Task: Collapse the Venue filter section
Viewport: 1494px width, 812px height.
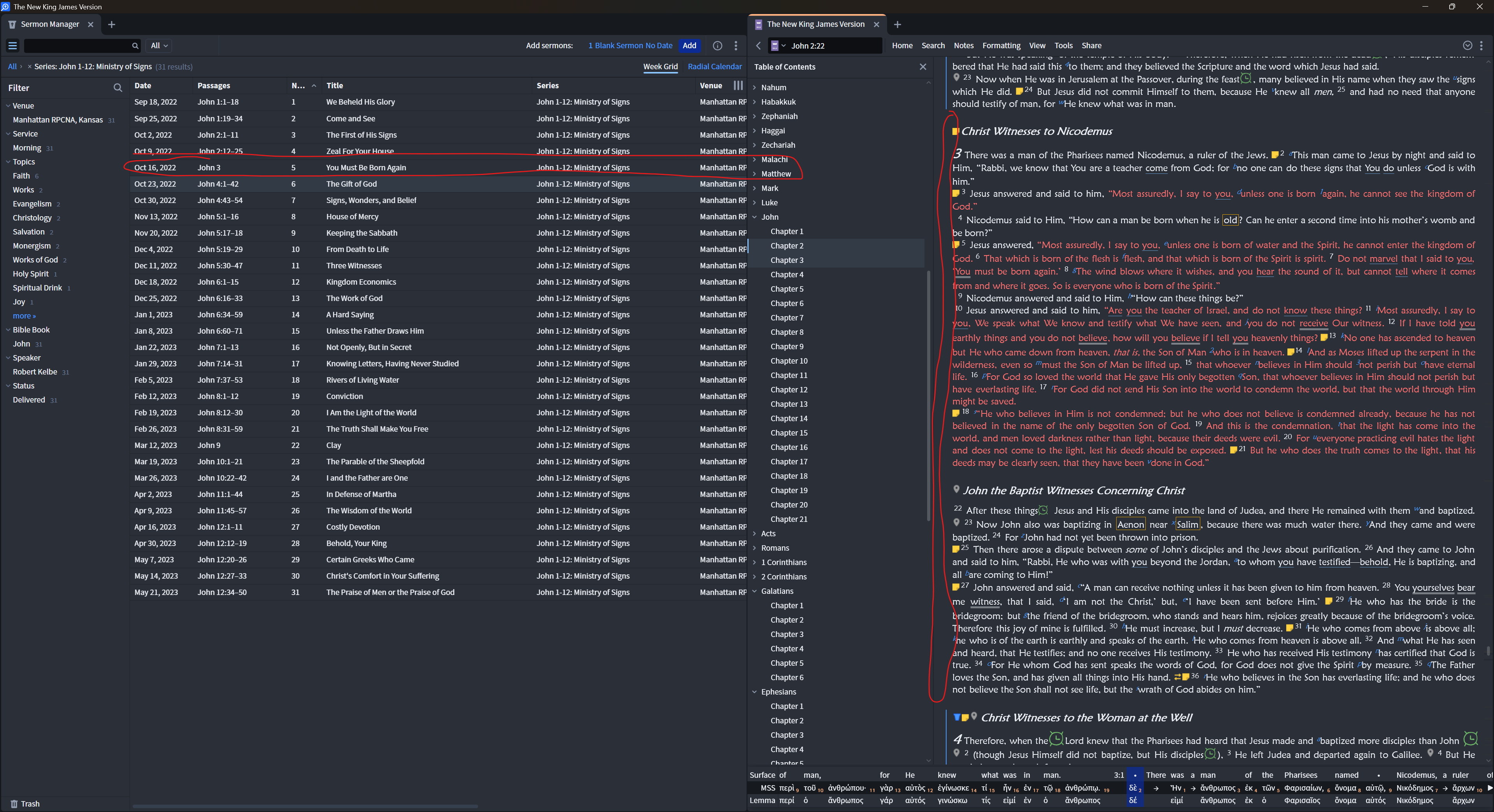Action: click(8, 106)
